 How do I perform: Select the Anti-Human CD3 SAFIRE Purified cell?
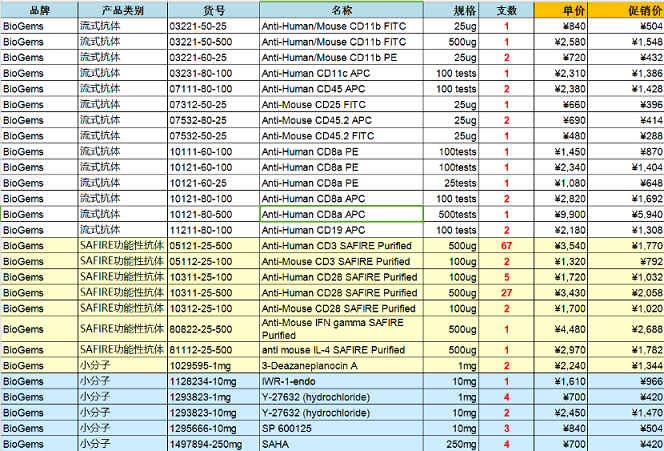point(341,246)
